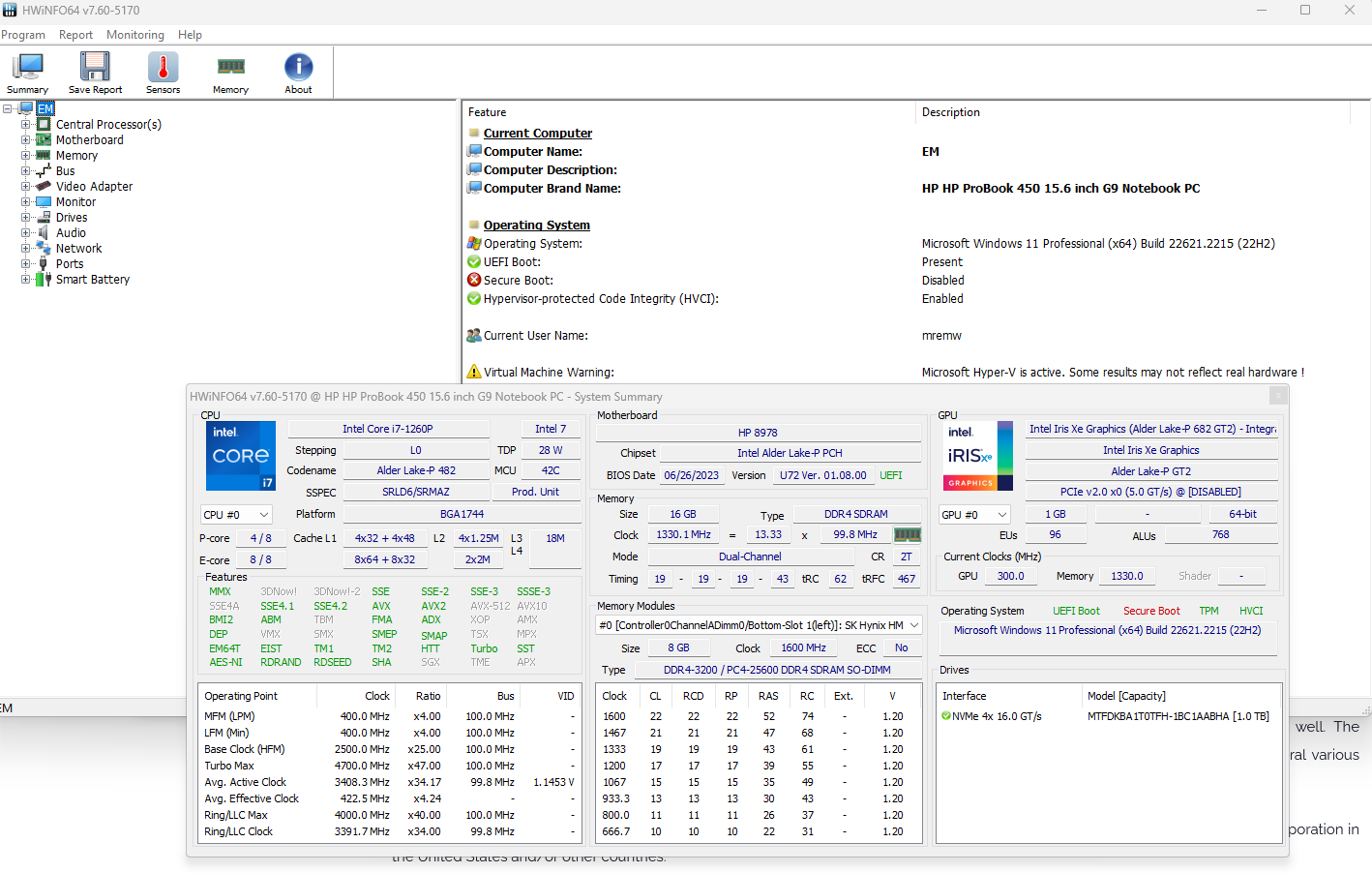This screenshot has width=1372, height=873.
Task: Open the Monitoring menu
Action: (x=135, y=35)
